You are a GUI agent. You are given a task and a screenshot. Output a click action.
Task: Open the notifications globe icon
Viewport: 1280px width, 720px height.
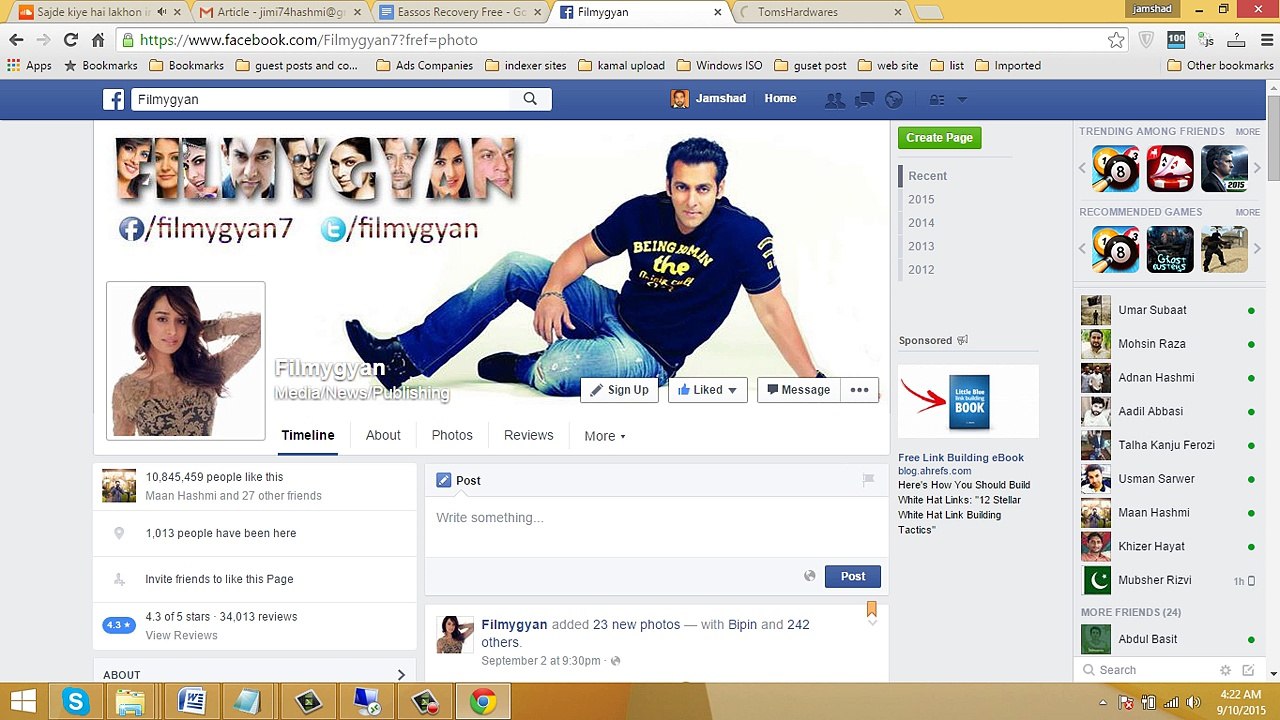click(x=894, y=99)
